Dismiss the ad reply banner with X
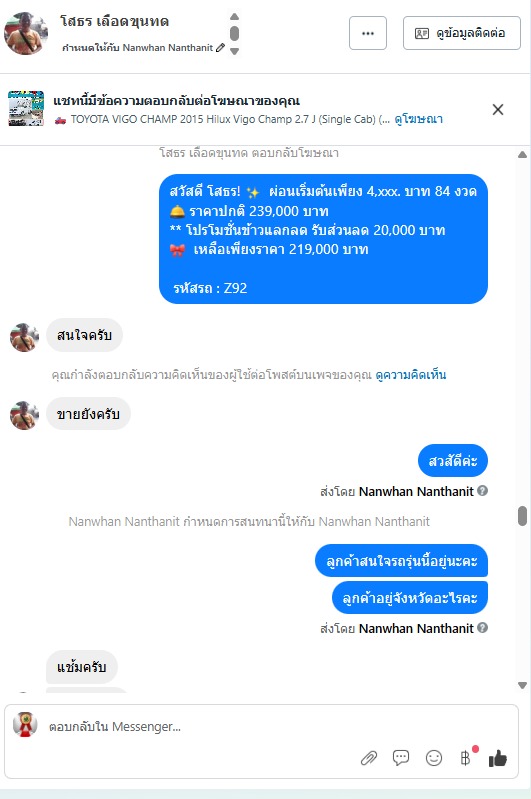This screenshot has height=799, width=531. point(498,110)
